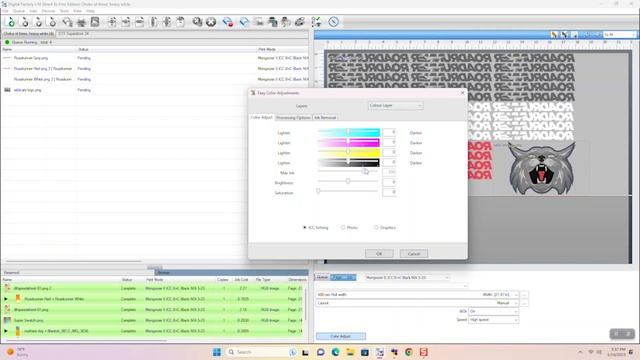Click the cyan lighten-darken slider
This screenshot has width=640, height=360.
click(x=349, y=132)
